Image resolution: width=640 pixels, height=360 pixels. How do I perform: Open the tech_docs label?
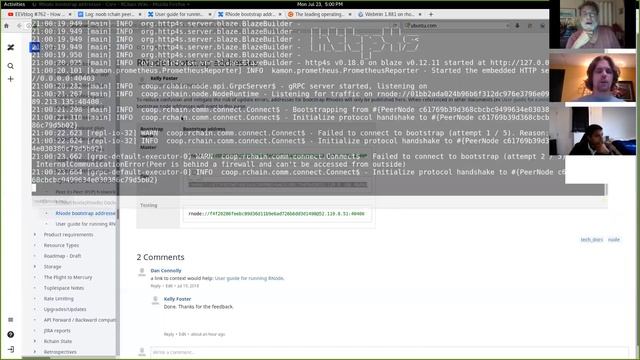pos(591,240)
